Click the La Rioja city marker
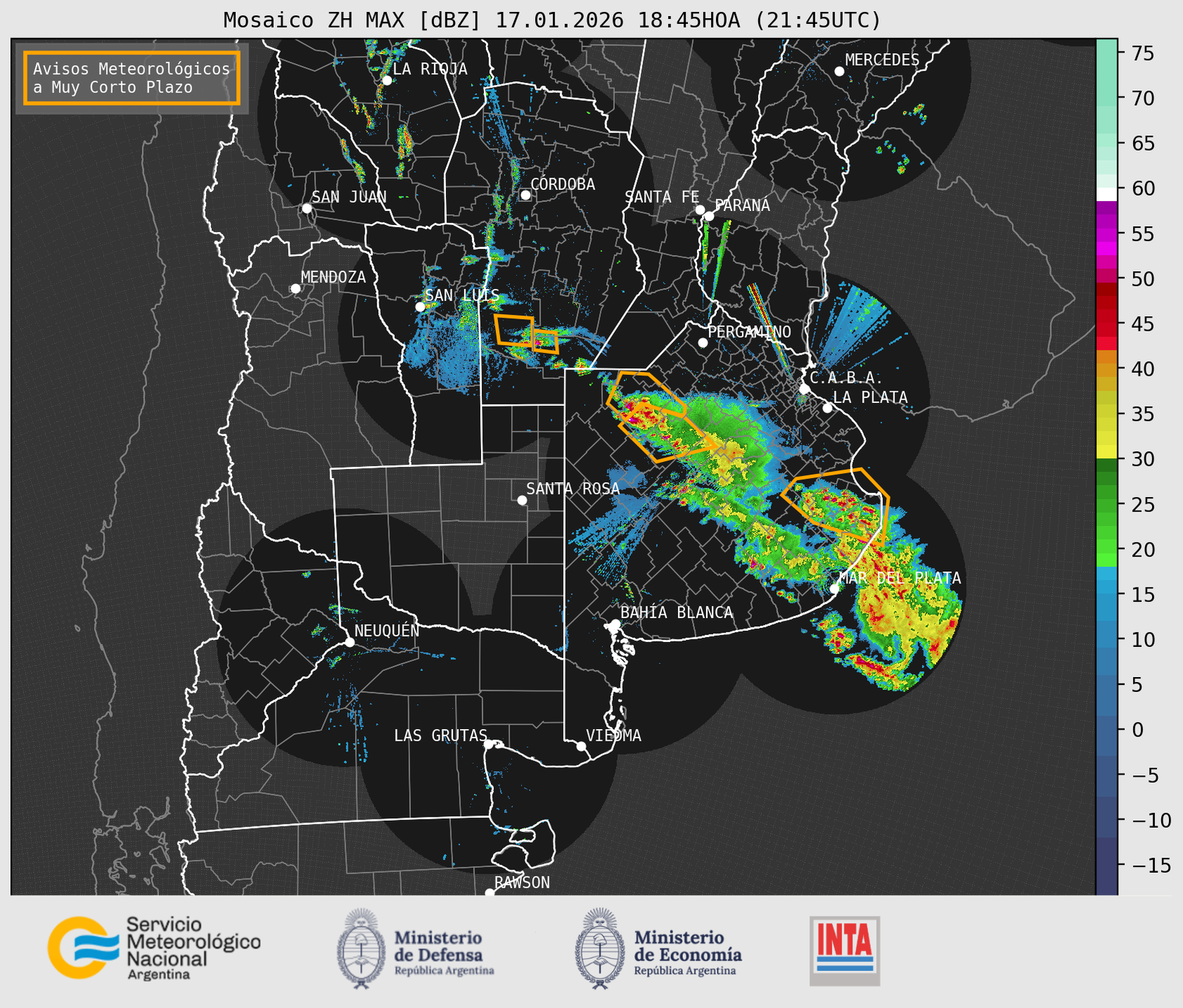1183x1008 pixels. click(x=386, y=81)
